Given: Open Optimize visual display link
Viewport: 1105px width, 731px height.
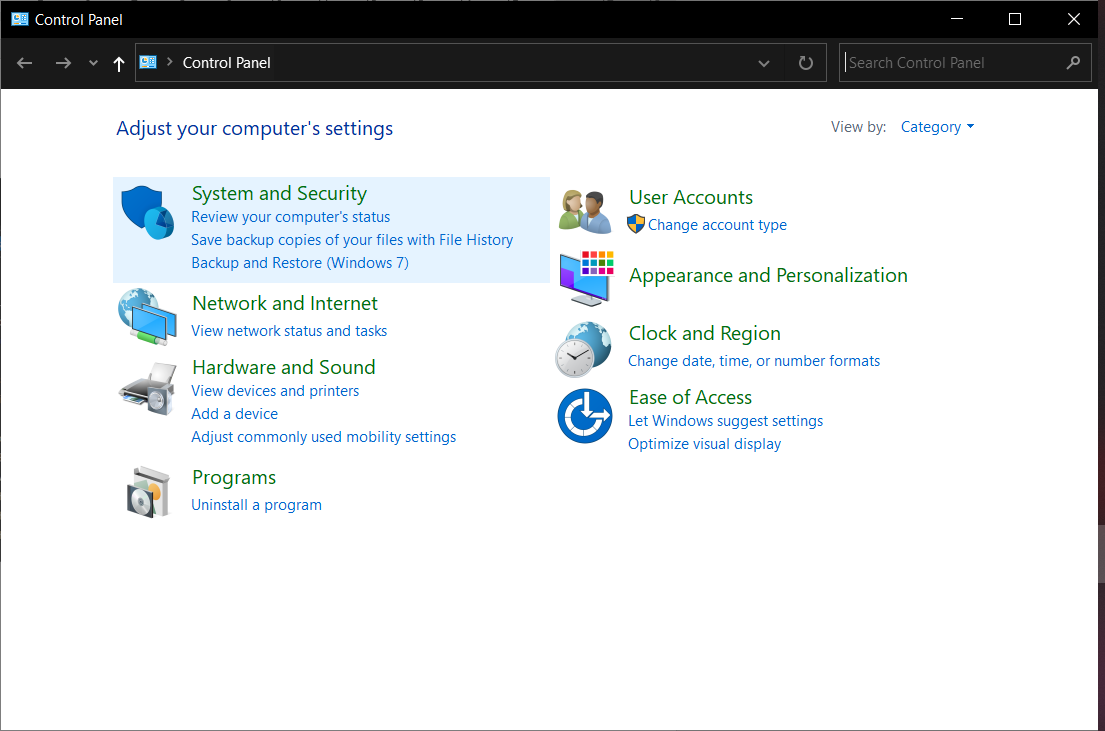Looking at the screenshot, I should tap(705, 444).
